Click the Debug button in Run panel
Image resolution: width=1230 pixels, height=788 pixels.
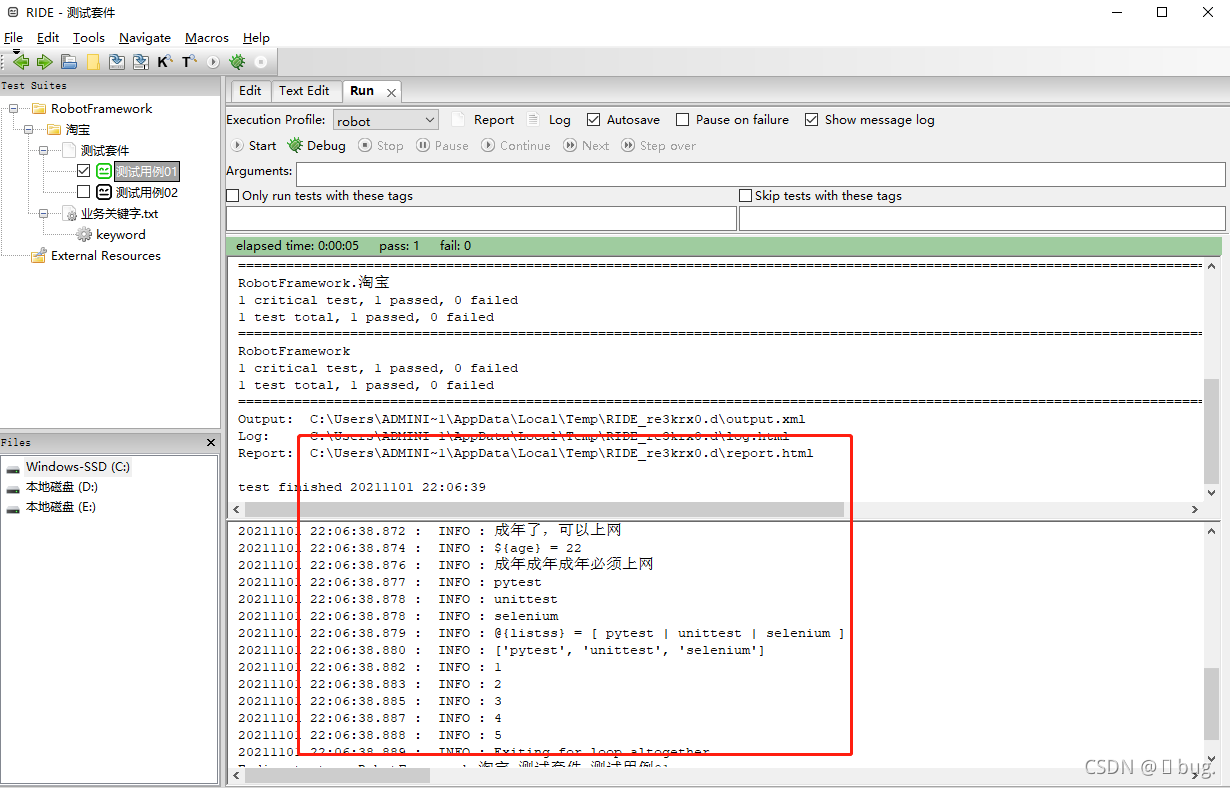tap(317, 145)
